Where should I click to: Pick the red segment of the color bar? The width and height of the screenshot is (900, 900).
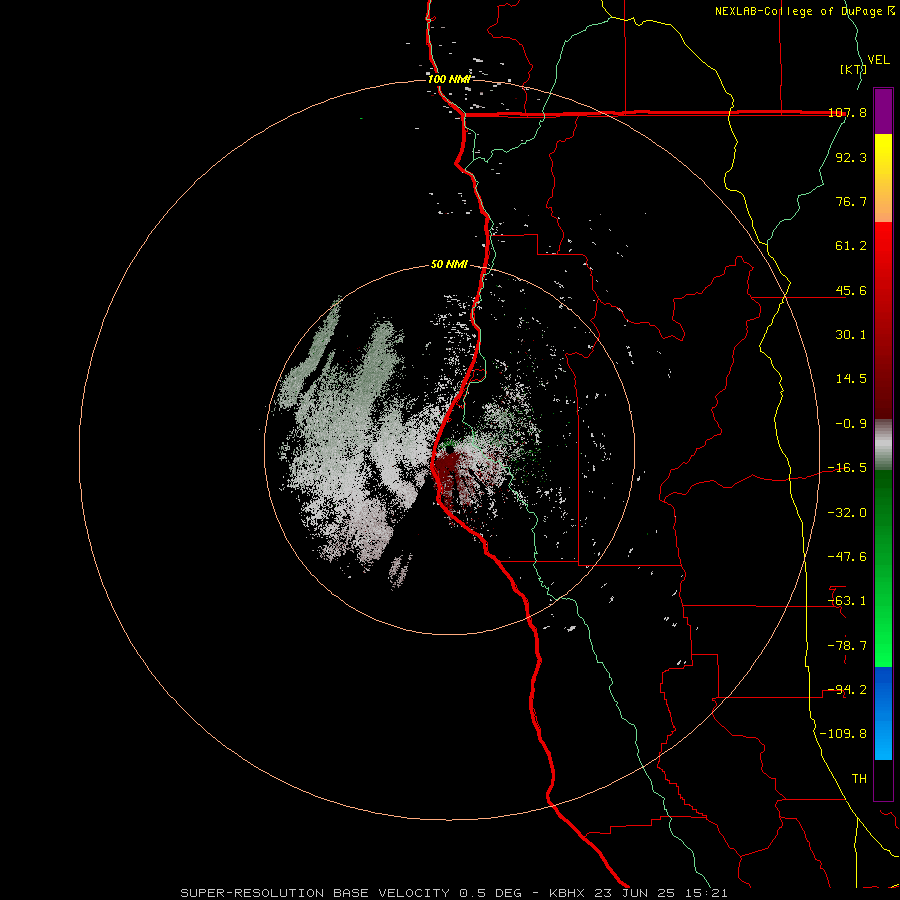(883, 320)
